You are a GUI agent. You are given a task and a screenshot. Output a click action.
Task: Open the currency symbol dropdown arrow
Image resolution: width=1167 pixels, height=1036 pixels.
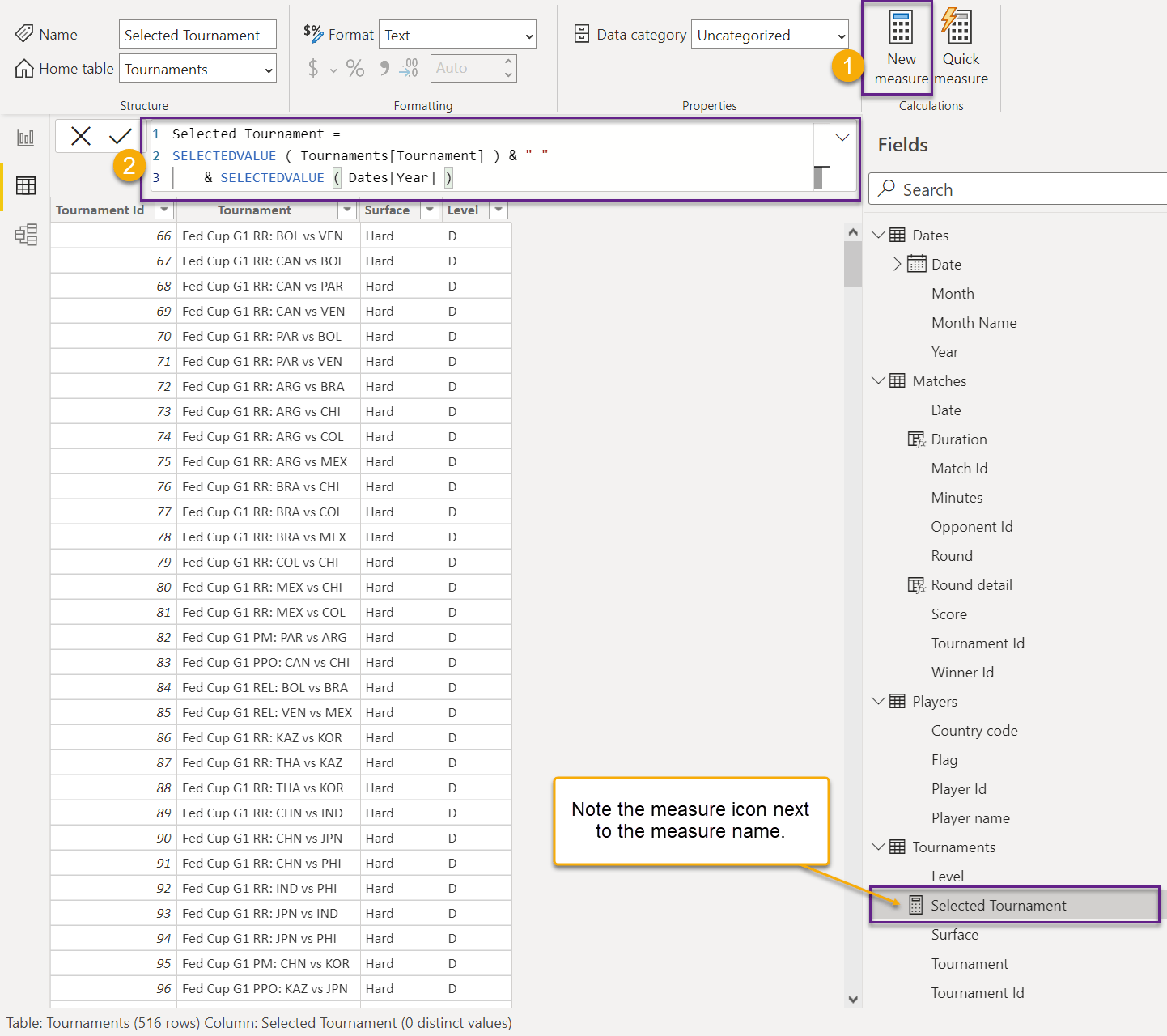333,70
